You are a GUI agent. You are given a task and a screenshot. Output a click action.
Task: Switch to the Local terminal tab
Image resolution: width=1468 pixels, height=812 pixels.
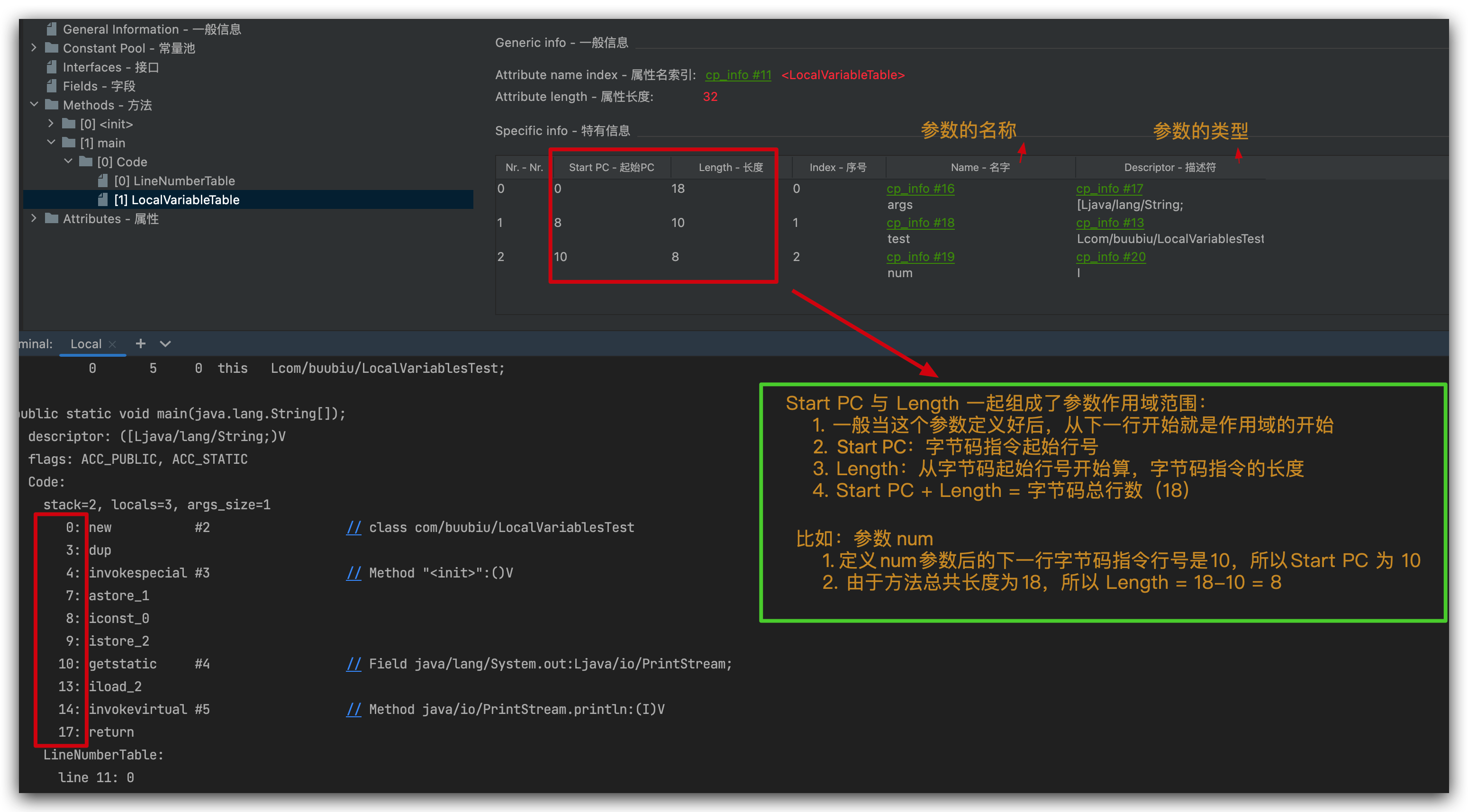click(85, 343)
